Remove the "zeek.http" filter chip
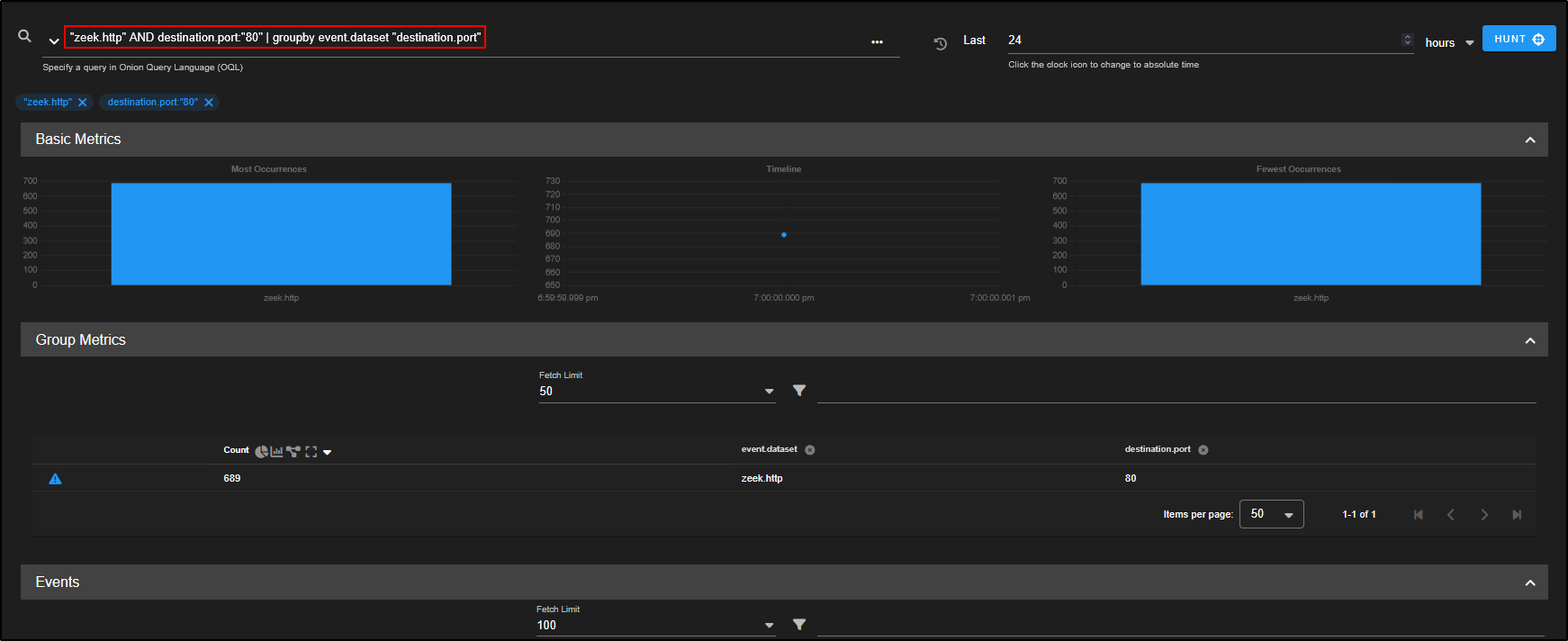 [x=83, y=103]
